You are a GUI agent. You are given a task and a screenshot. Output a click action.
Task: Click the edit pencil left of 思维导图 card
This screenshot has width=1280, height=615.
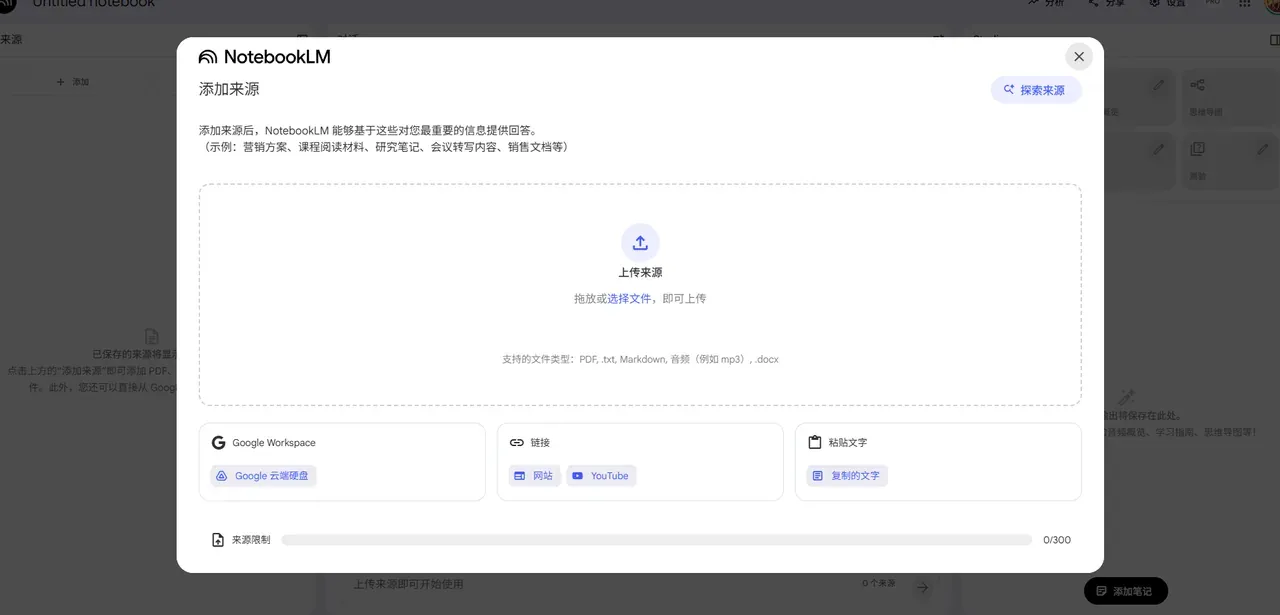click(x=1159, y=86)
